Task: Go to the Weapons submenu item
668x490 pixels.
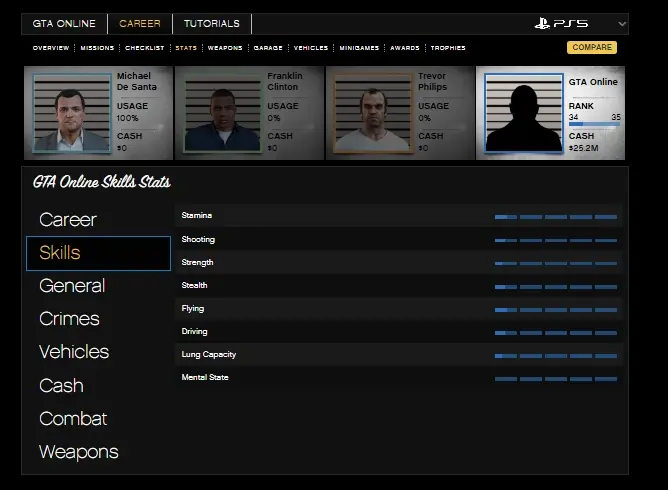Action: (x=225, y=48)
